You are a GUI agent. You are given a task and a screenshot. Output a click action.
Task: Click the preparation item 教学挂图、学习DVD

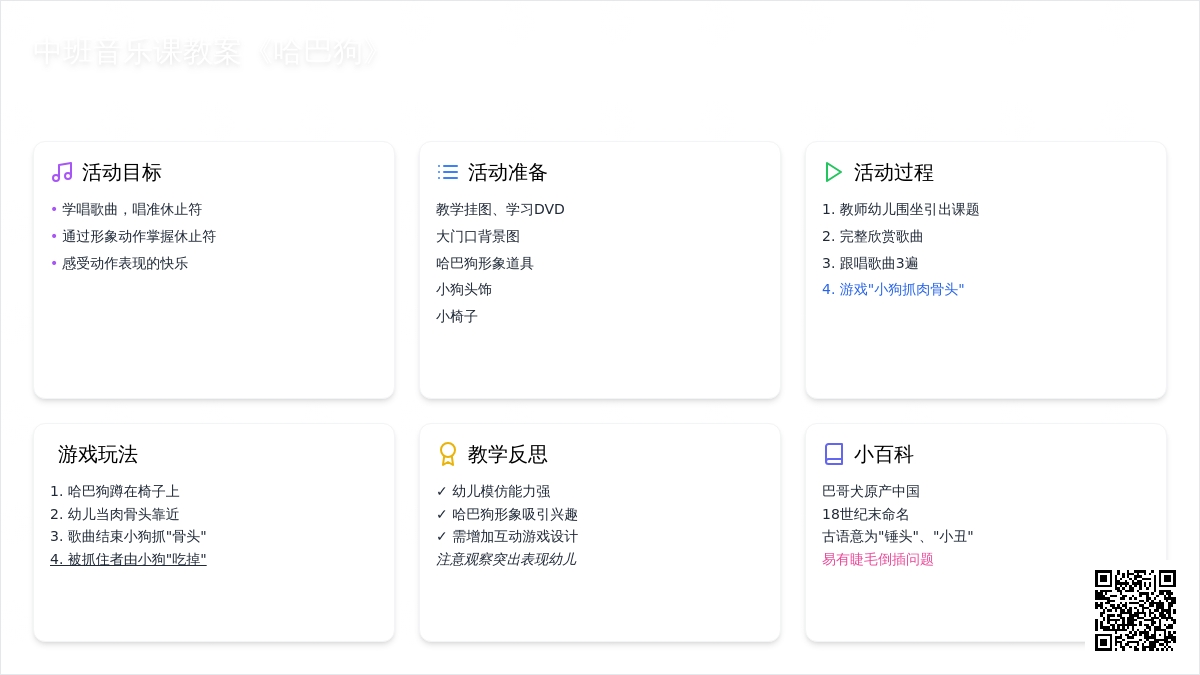pos(500,209)
